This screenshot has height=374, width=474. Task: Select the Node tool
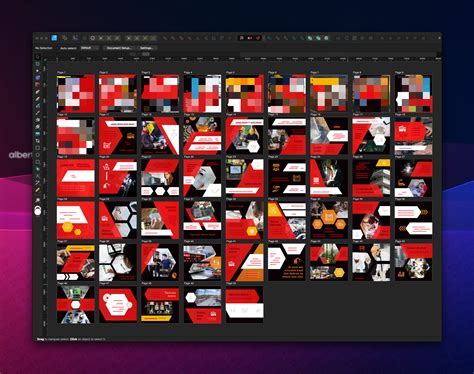click(38, 70)
